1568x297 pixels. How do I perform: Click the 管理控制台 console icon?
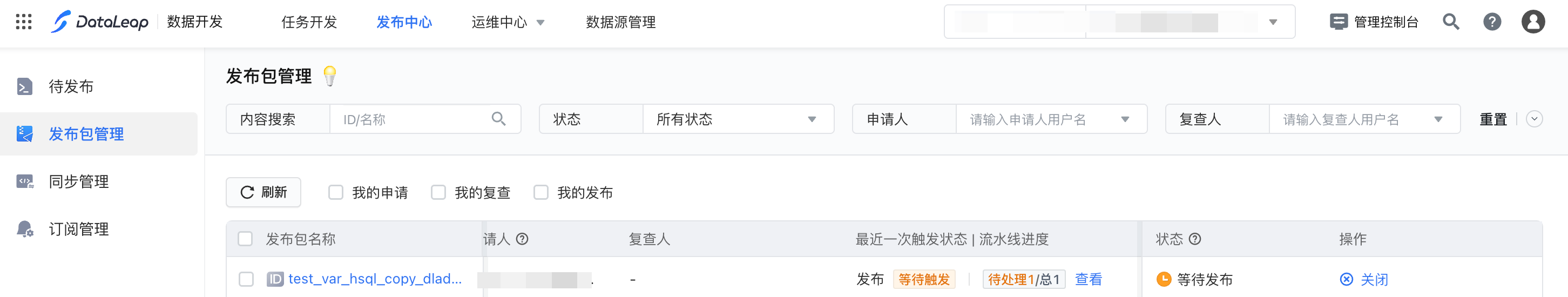(x=1339, y=22)
